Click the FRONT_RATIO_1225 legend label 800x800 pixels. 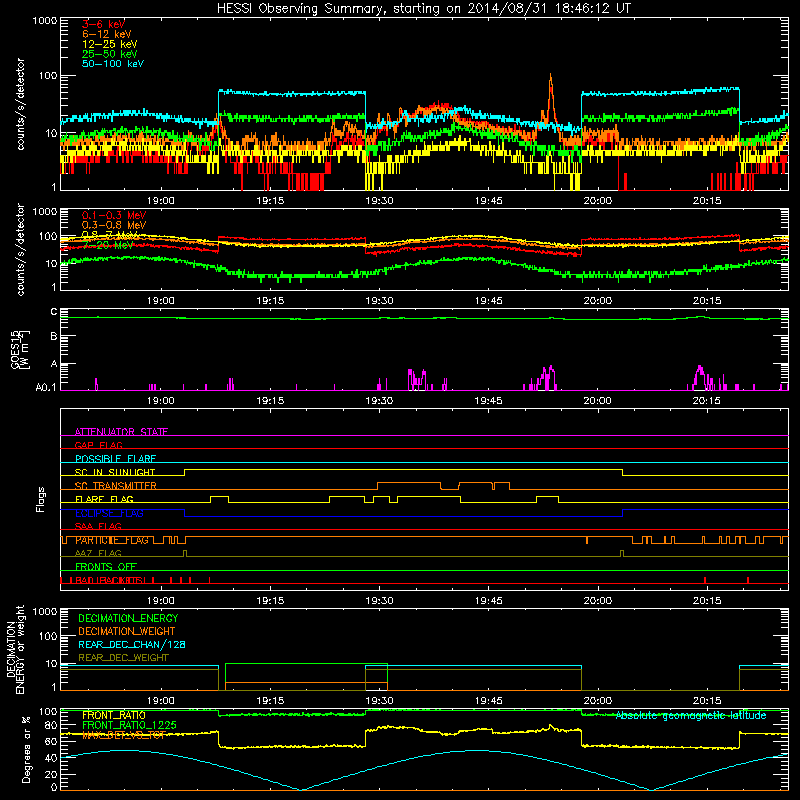pyautogui.click(x=129, y=725)
